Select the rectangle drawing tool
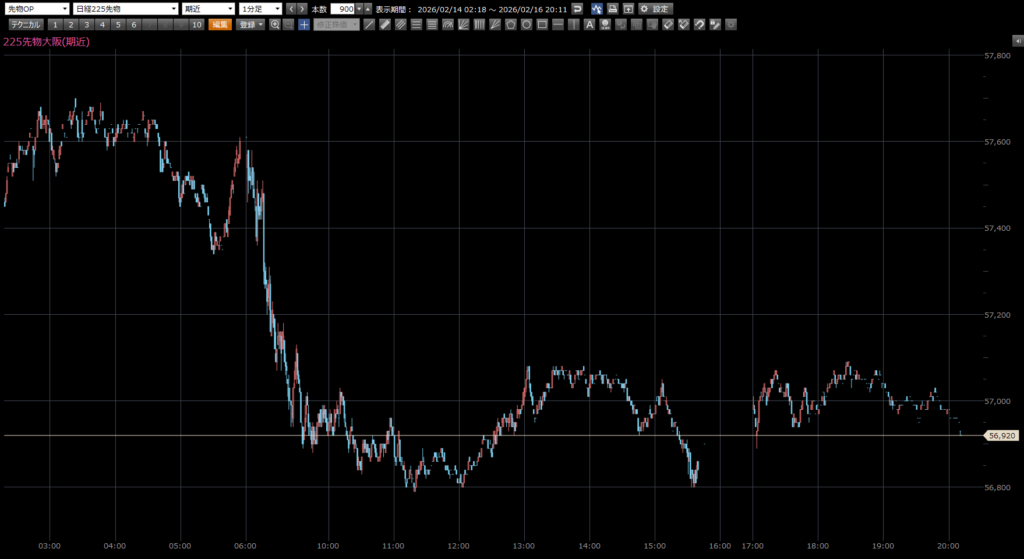The height and width of the screenshot is (559, 1024). pyautogui.click(x=541, y=24)
